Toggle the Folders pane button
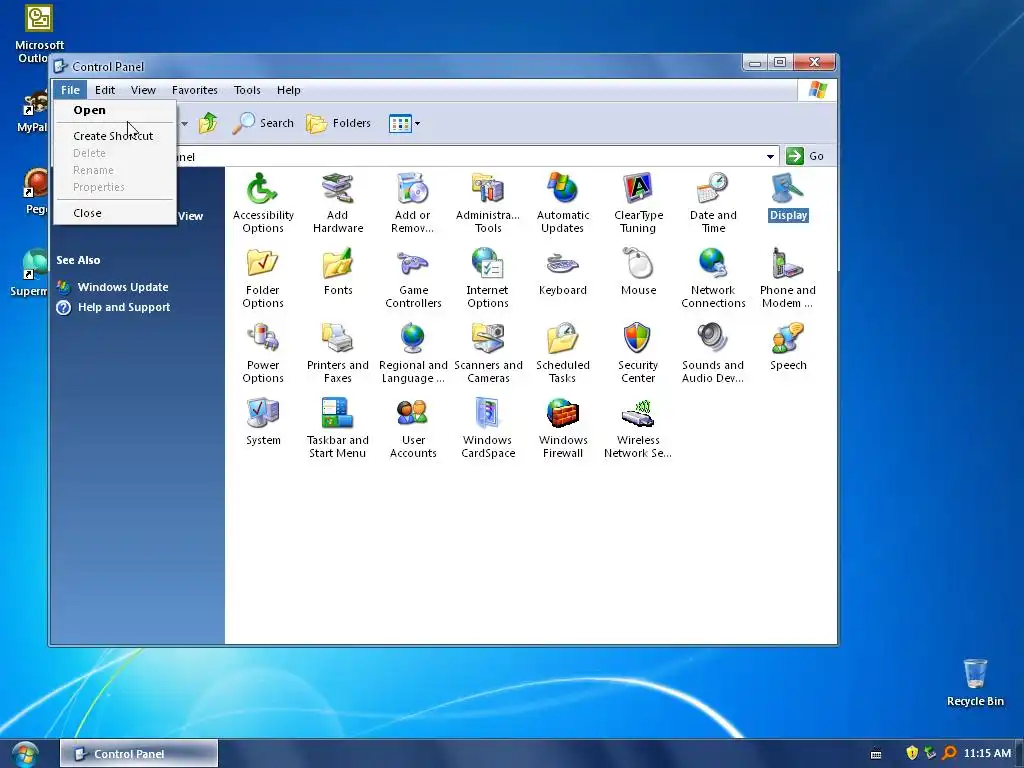The width and height of the screenshot is (1024, 768). (338, 123)
